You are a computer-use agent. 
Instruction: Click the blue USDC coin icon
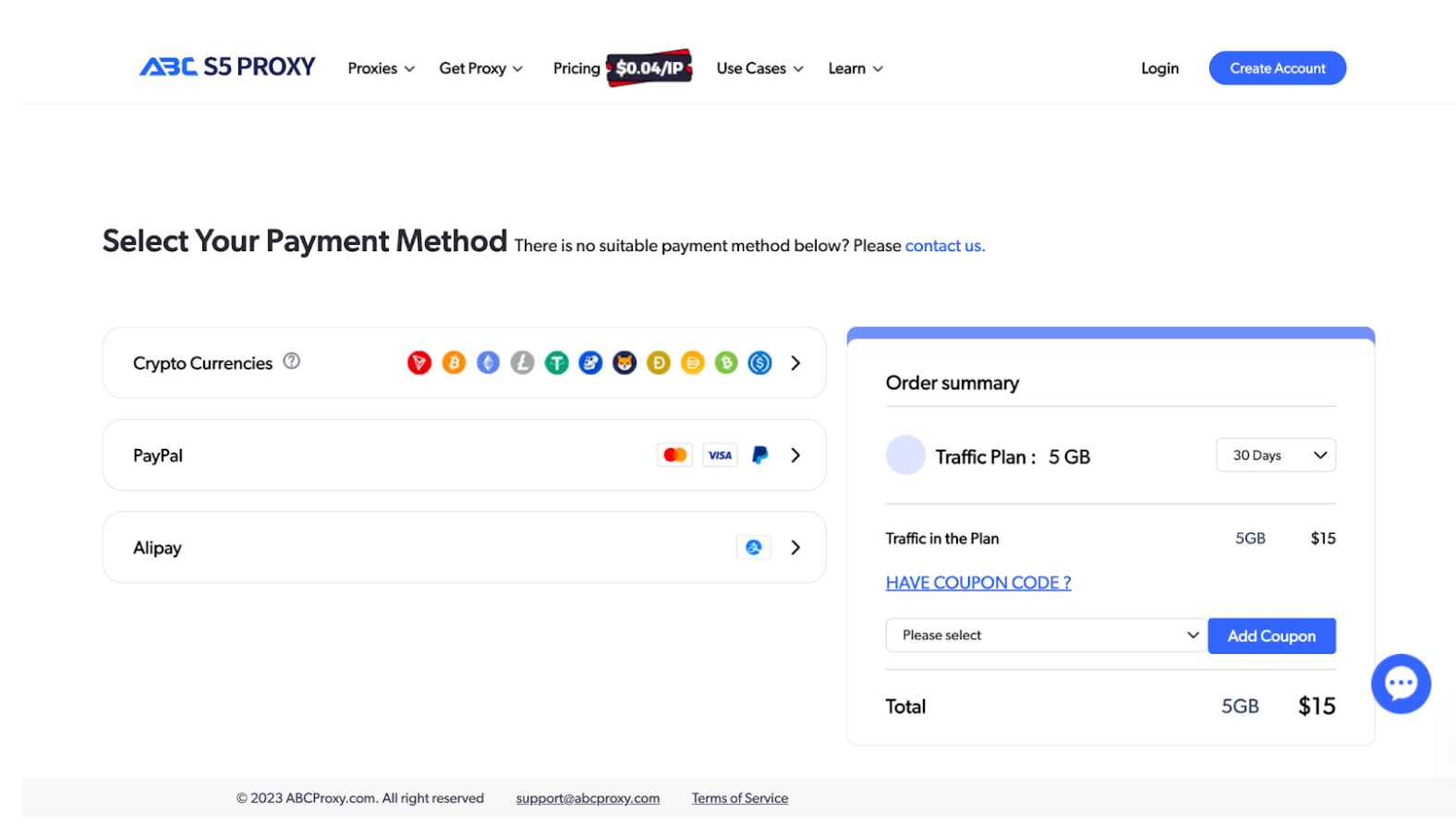pos(760,363)
